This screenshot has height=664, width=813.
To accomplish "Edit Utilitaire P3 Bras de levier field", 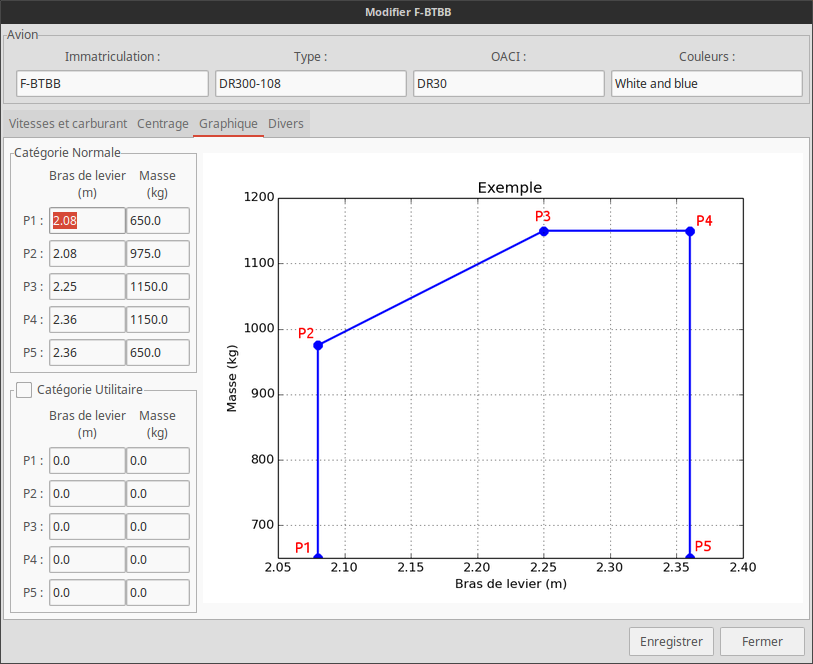I will point(87,527).
